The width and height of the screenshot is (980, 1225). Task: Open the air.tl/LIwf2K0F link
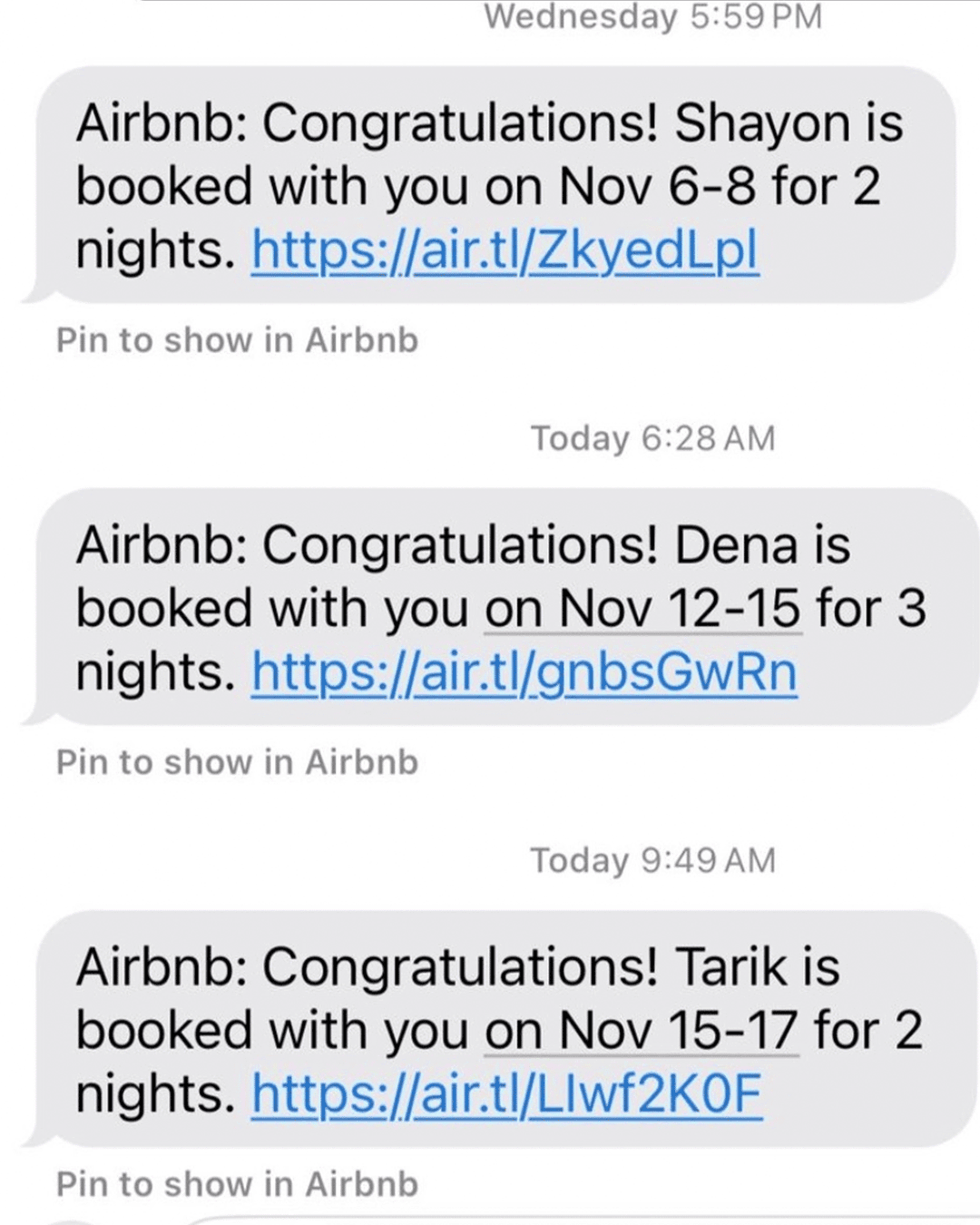[x=506, y=1094]
